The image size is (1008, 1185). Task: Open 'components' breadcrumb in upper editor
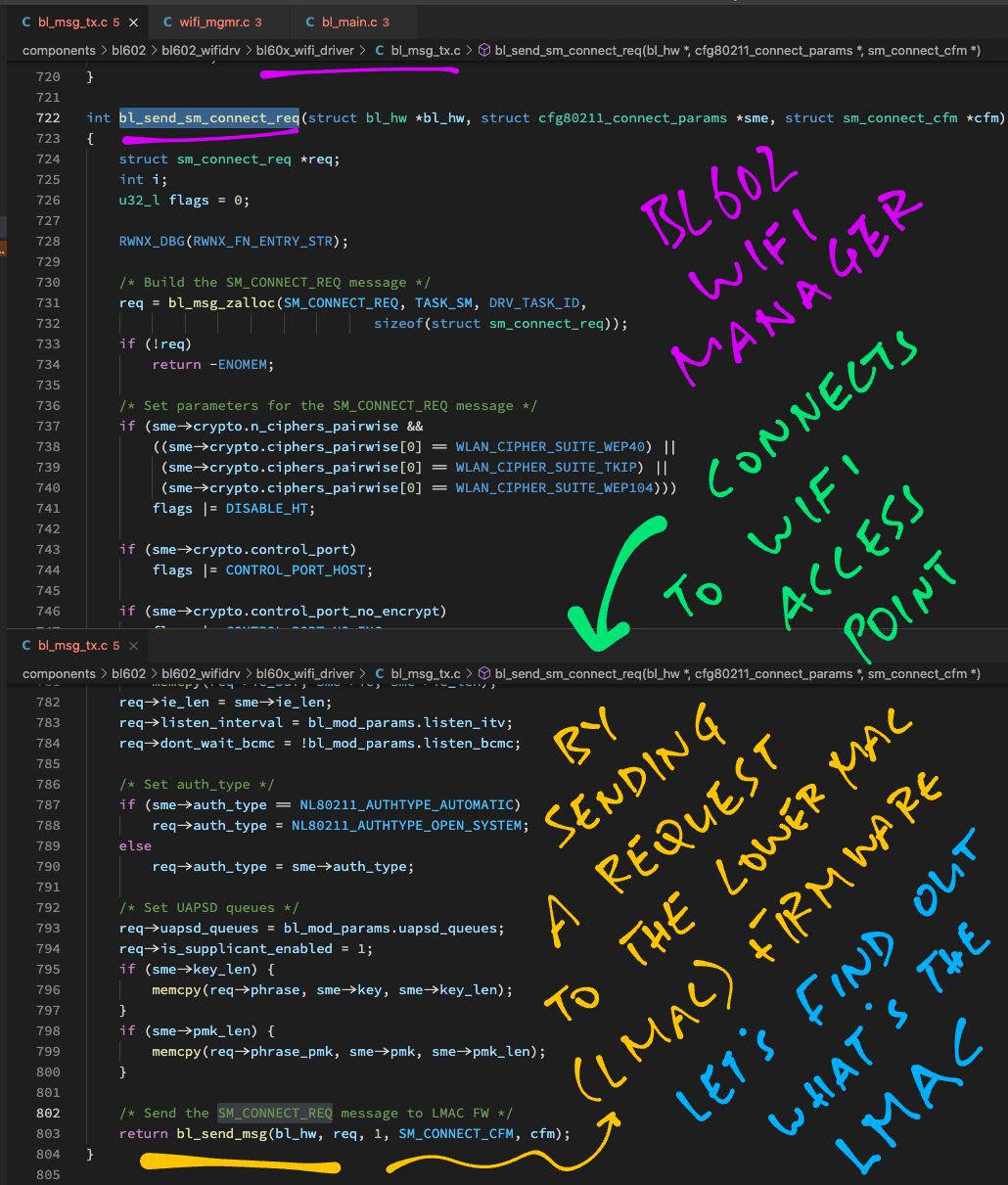[x=59, y=50]
